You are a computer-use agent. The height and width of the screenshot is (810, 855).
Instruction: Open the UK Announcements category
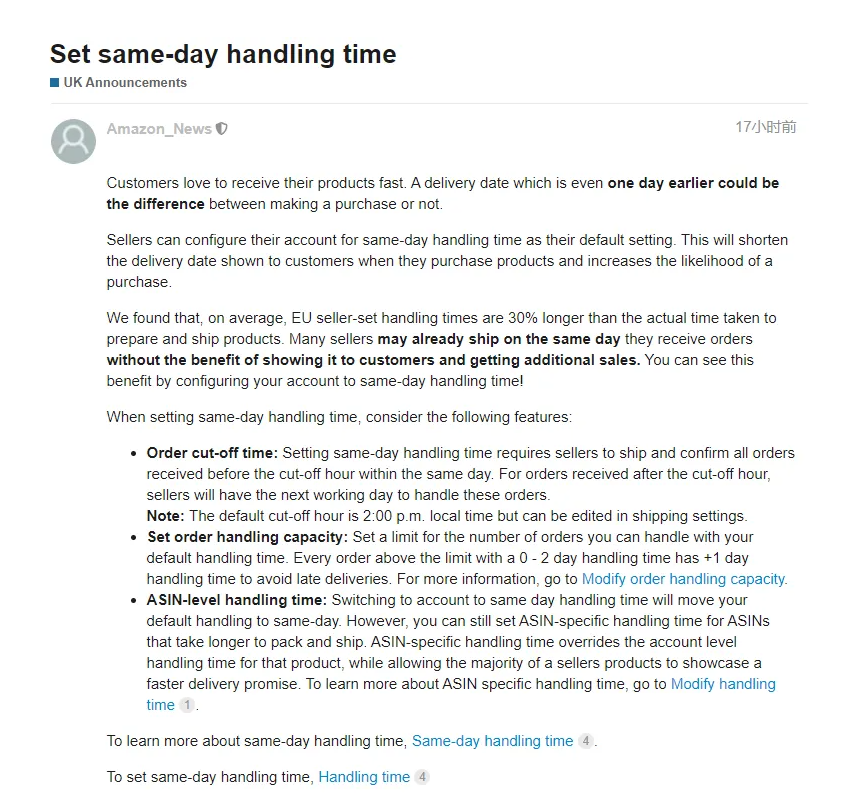pos(125,82)
